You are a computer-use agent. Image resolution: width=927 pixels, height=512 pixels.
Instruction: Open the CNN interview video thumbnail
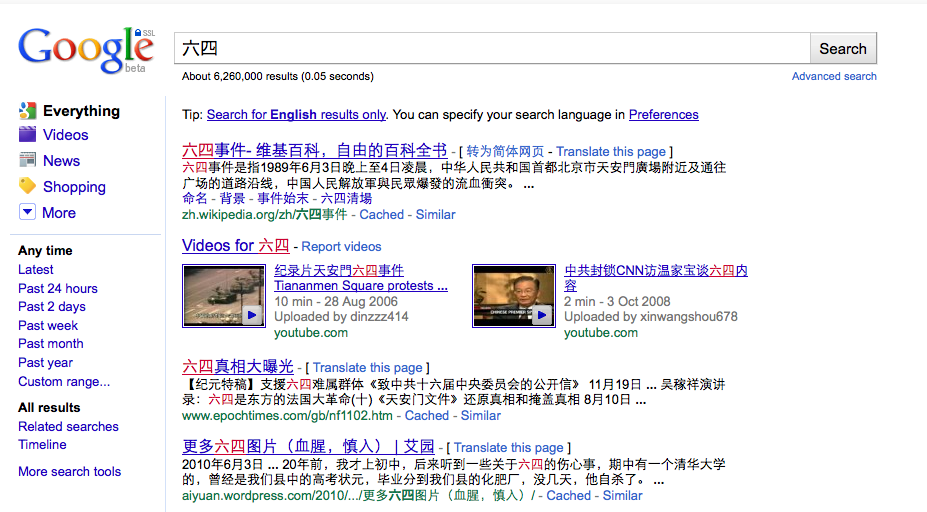click(513, 295)
